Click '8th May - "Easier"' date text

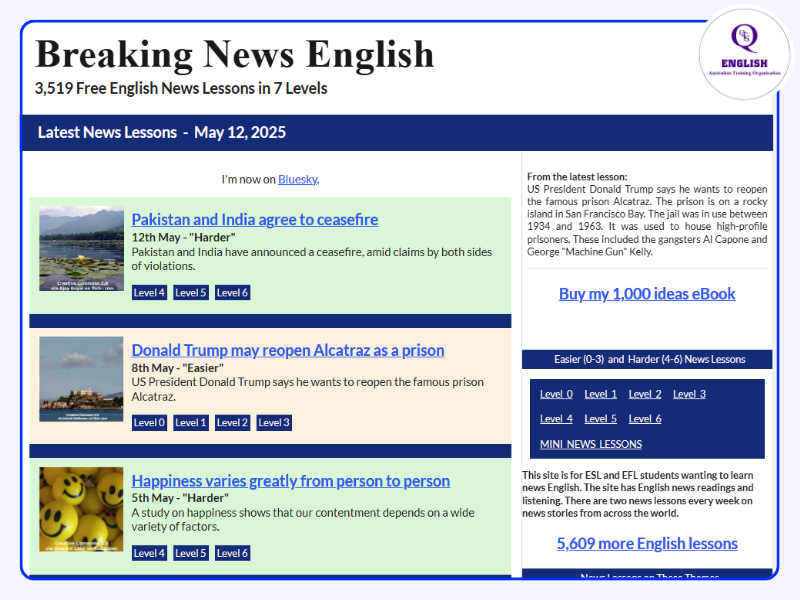[178, 368]
